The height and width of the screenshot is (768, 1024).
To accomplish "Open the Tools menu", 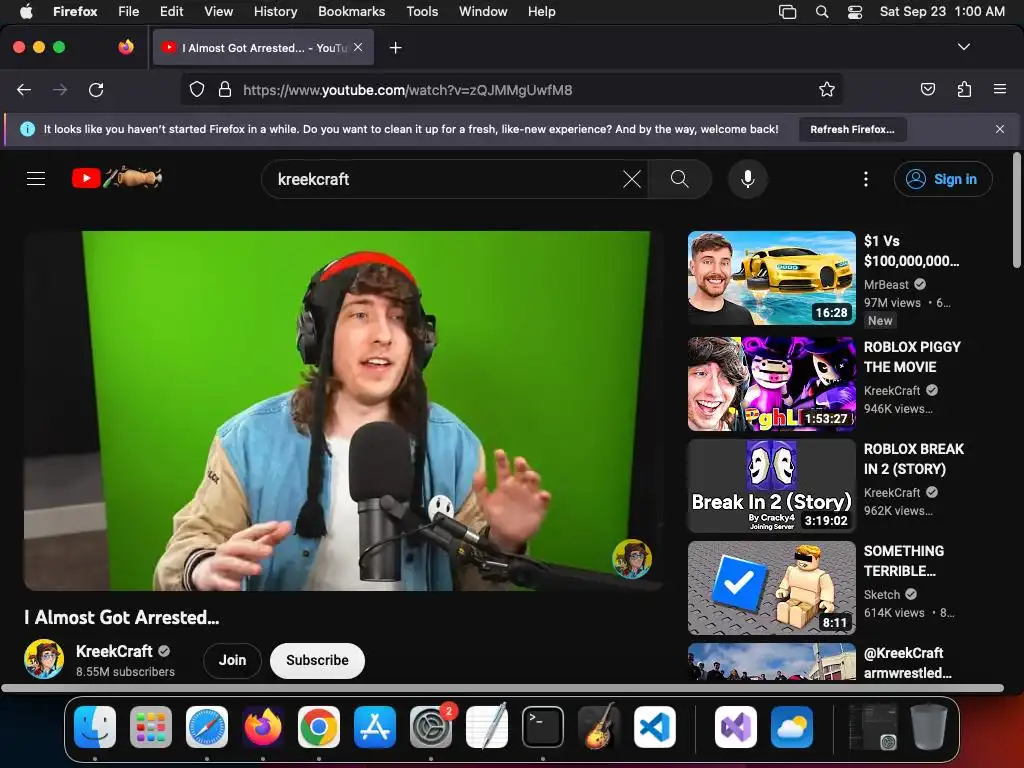I will click(x=422, y=11).
